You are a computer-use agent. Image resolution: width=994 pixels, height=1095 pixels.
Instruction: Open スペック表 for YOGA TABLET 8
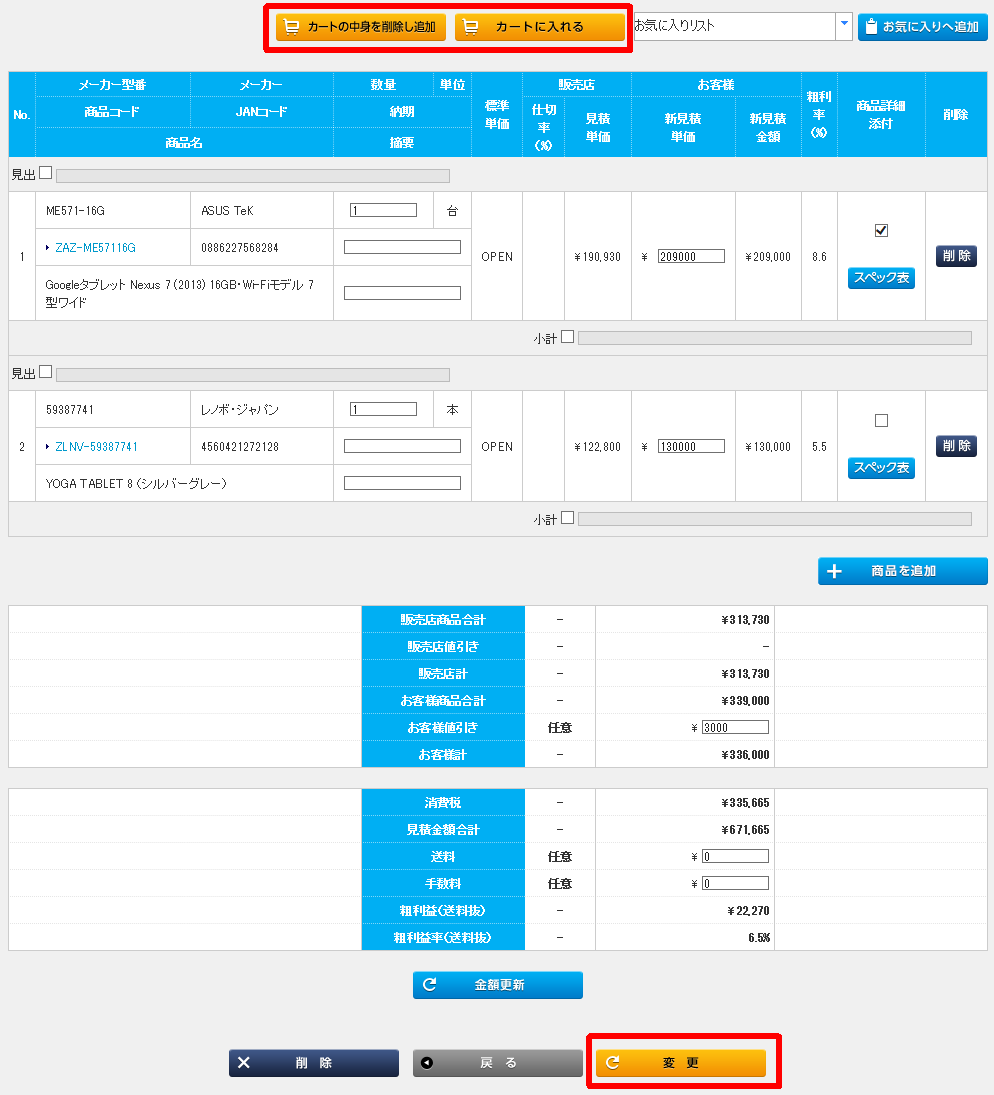tap(881, 468)
